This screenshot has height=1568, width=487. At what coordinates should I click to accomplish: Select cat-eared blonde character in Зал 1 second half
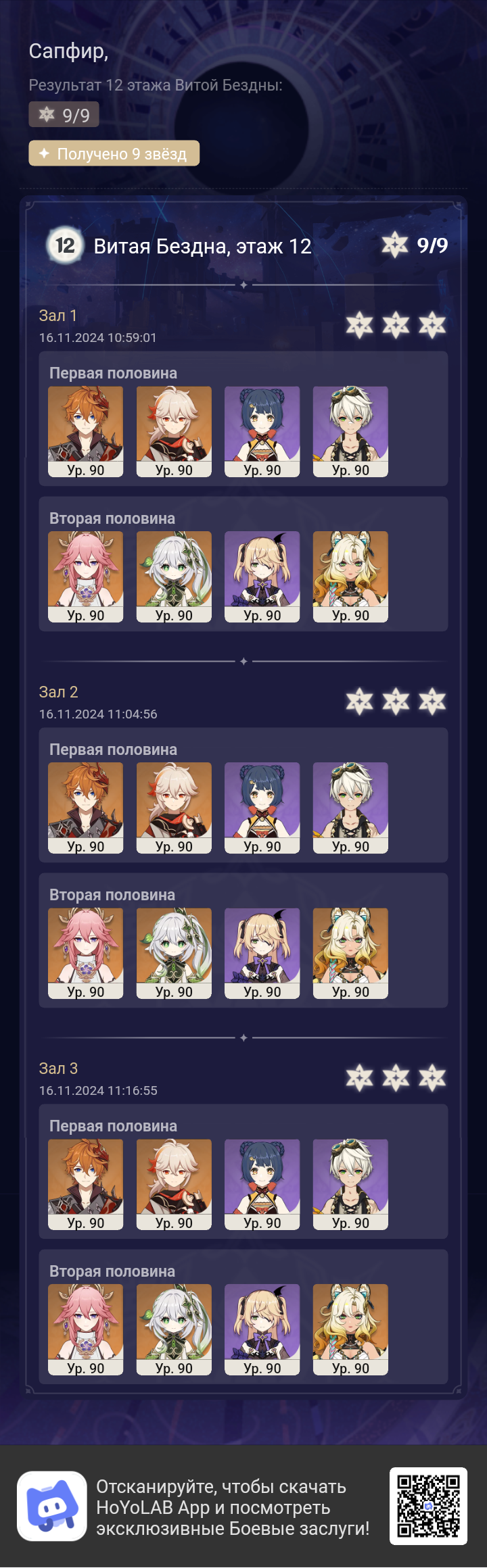pos(350,577)
